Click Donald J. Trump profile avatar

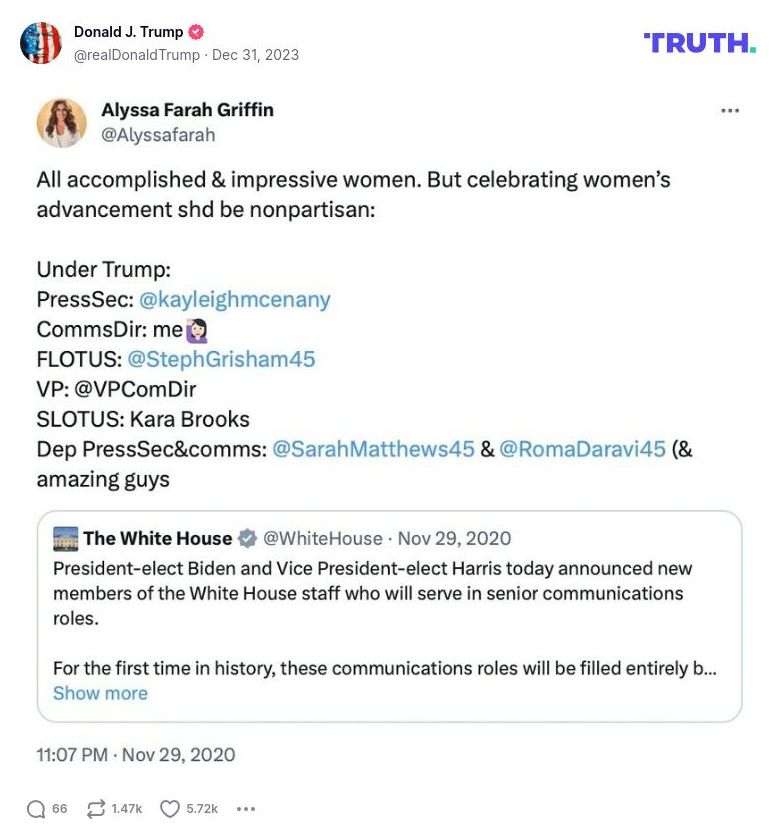41,43
